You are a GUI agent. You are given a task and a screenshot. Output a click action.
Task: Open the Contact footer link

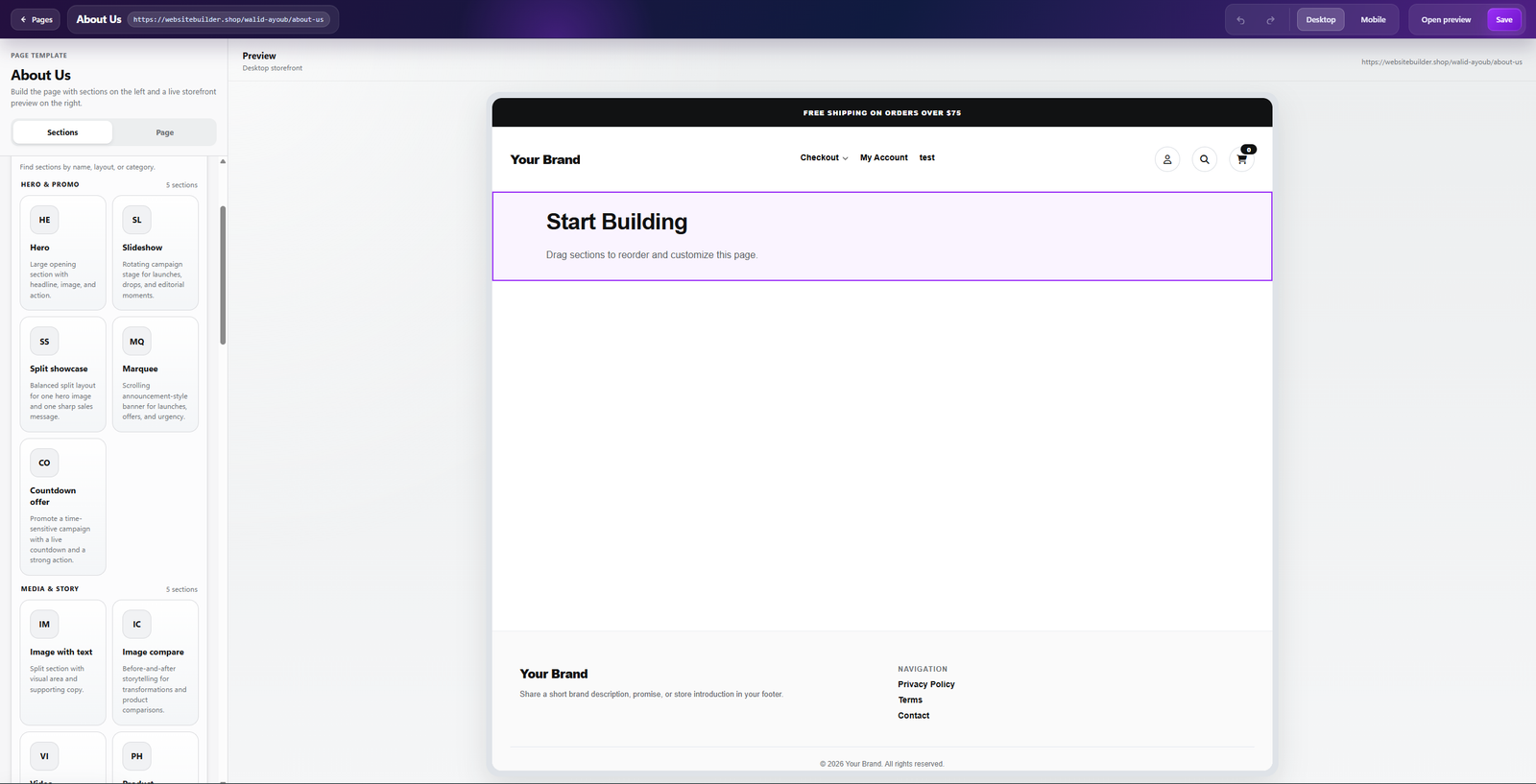coord(914,715)
